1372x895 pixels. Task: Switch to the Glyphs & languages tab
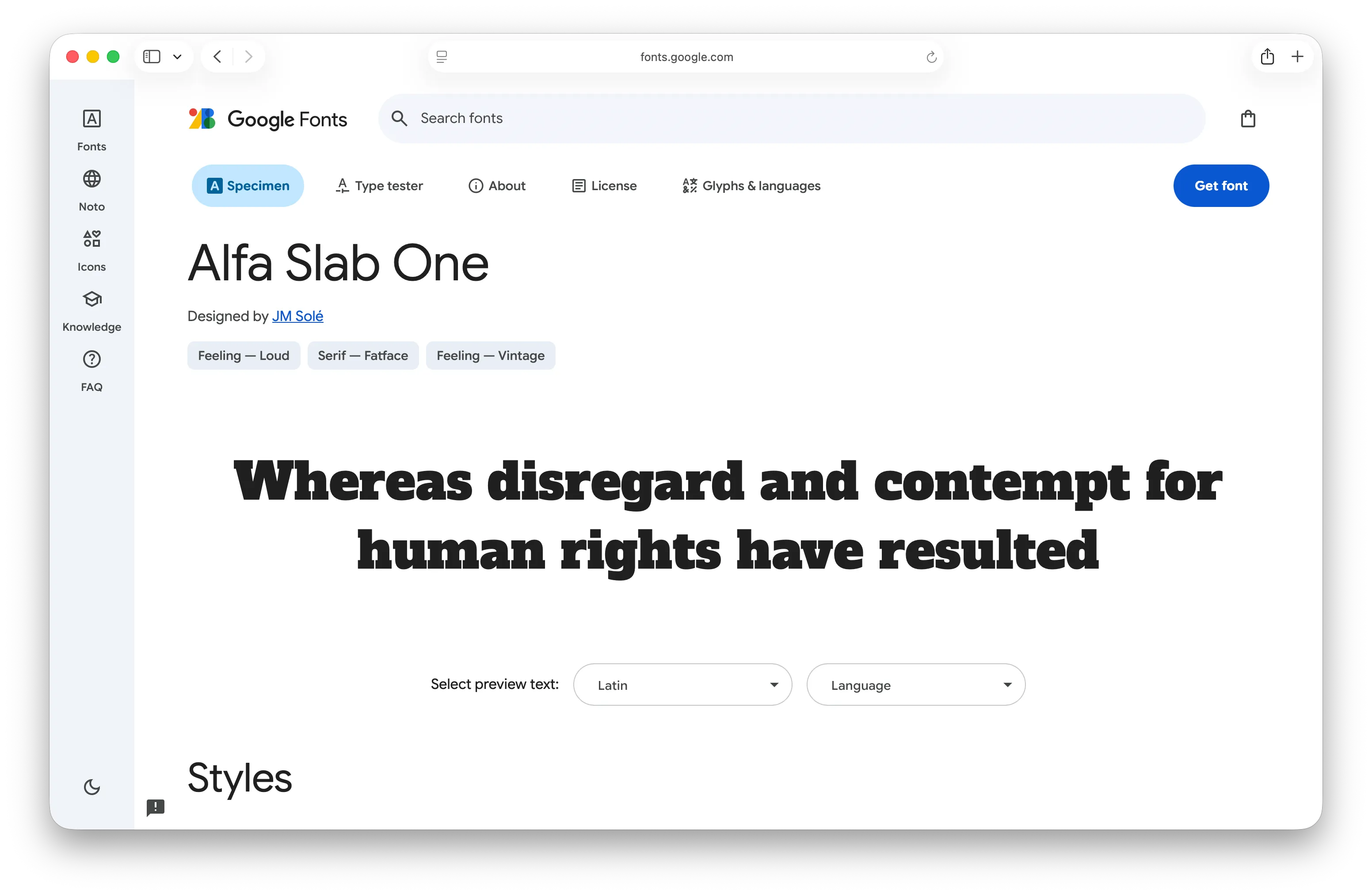pyautogui.click(x=751, y=186)
